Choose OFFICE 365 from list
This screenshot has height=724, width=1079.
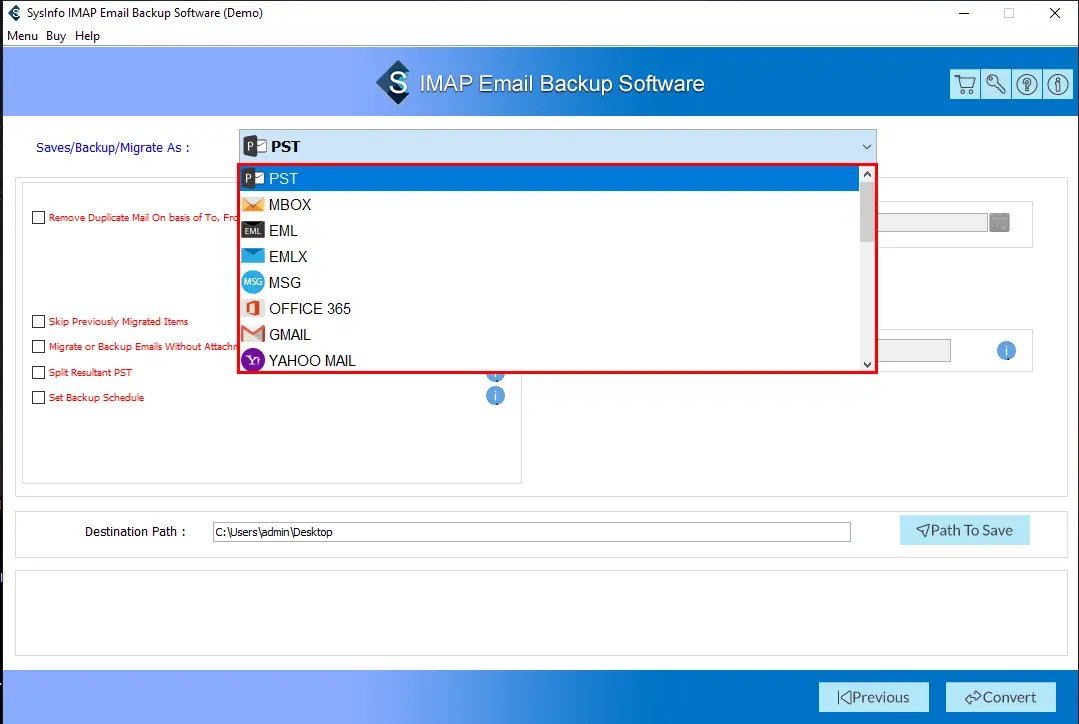[x=549, y=309]
